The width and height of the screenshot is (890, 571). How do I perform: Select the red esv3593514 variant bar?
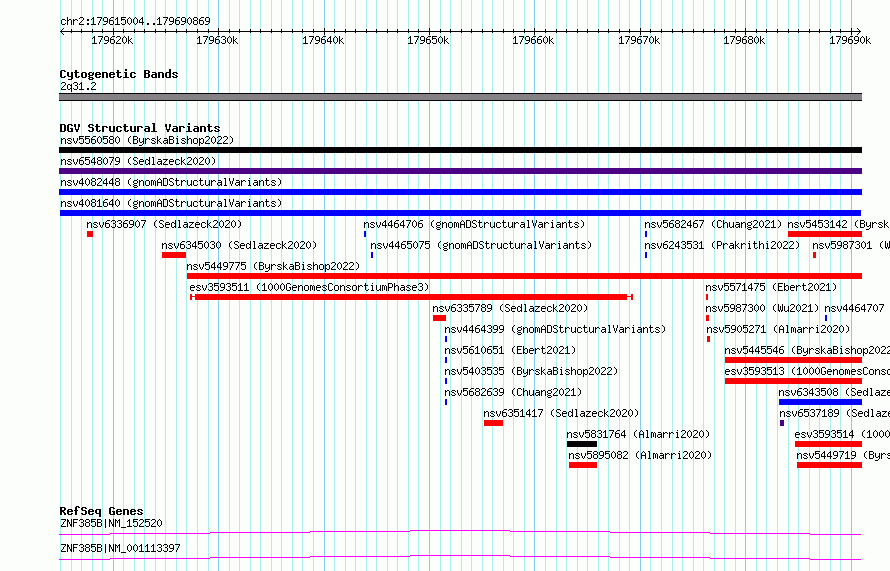click(829, 444)
